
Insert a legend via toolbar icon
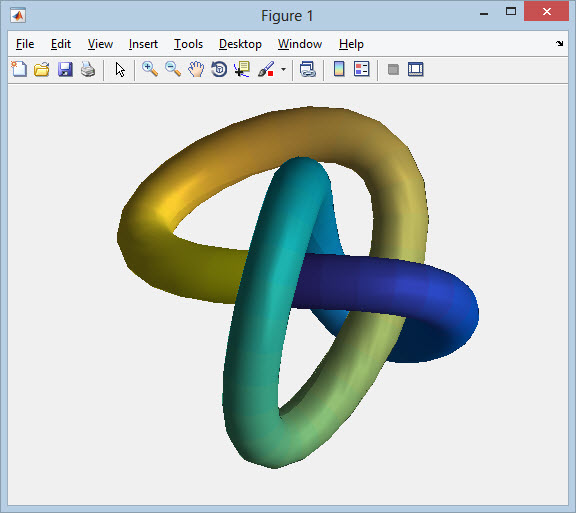[x=361, y=69]
